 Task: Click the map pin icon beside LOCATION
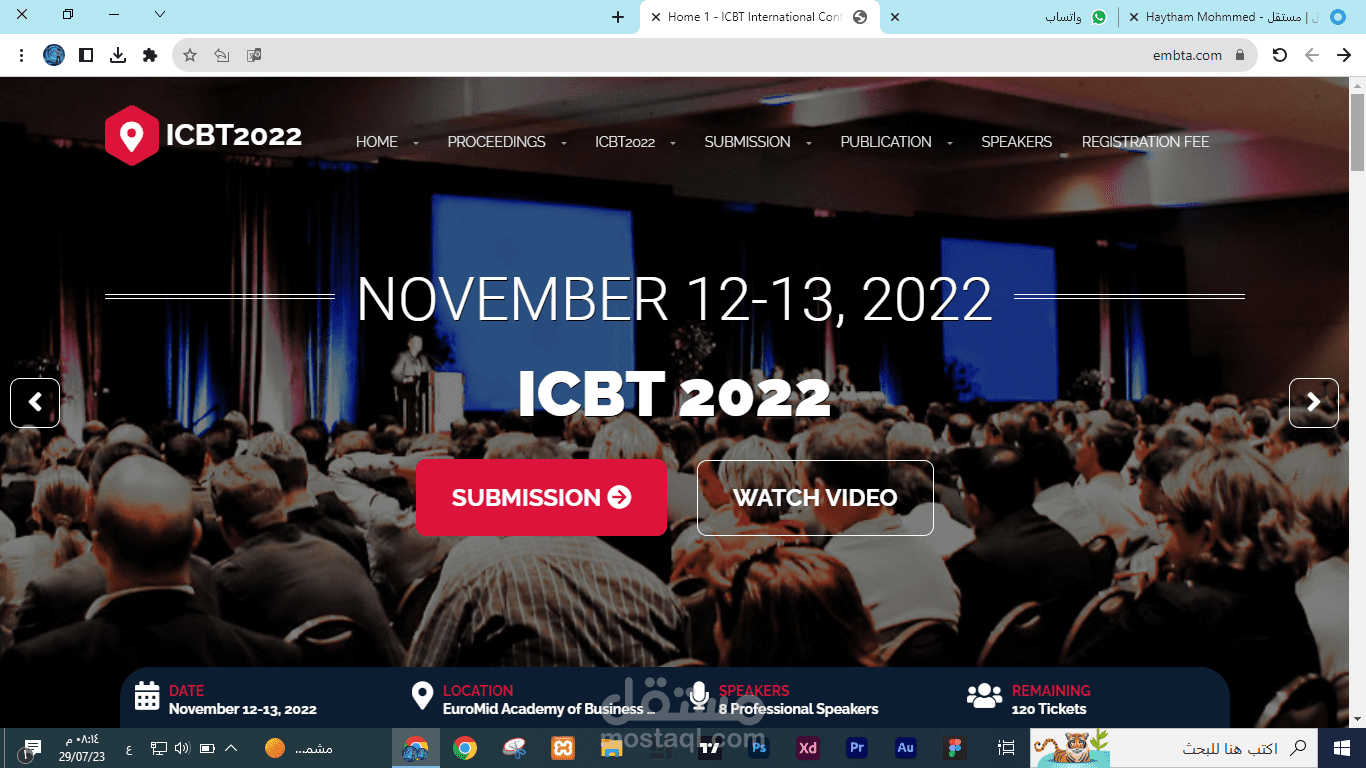(422, 696)
